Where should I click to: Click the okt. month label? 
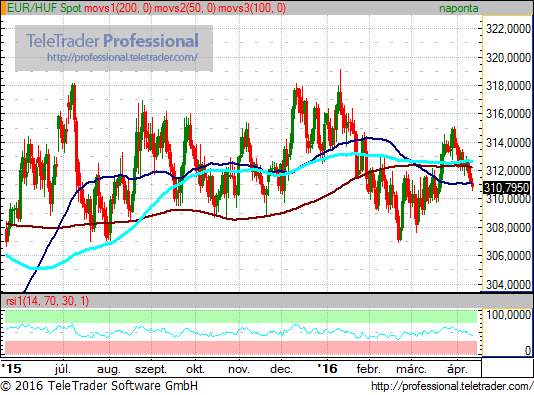(195, 369)
